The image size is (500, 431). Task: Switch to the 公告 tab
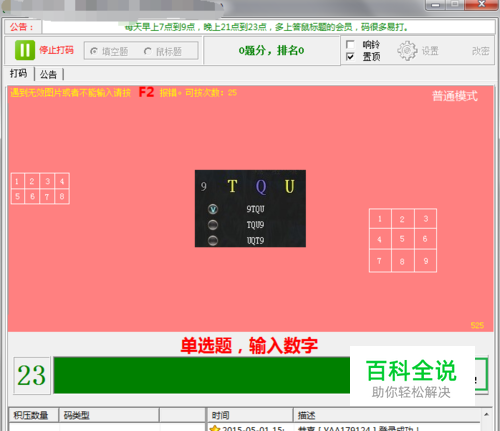coord(49,74)
